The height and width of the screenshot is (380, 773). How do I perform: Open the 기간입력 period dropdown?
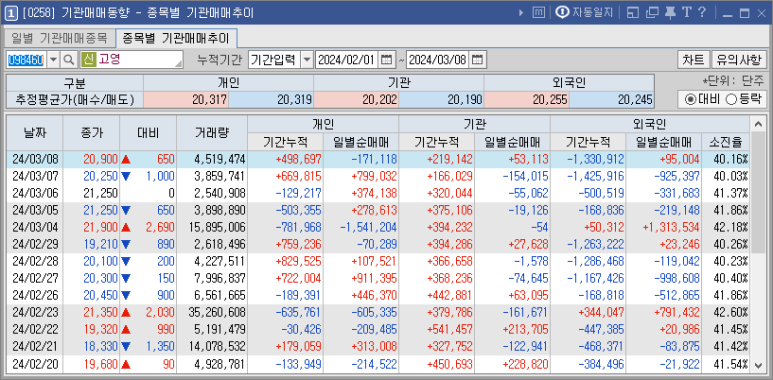coord(307,60)
